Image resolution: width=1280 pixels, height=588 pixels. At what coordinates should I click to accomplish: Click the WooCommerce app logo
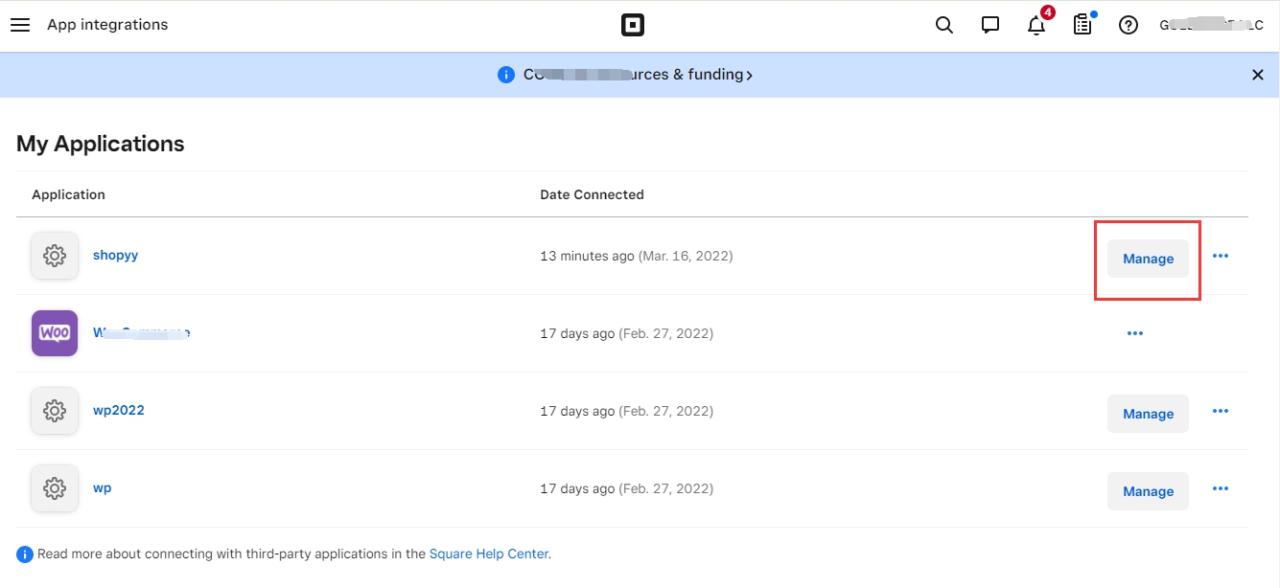point(54,333)
